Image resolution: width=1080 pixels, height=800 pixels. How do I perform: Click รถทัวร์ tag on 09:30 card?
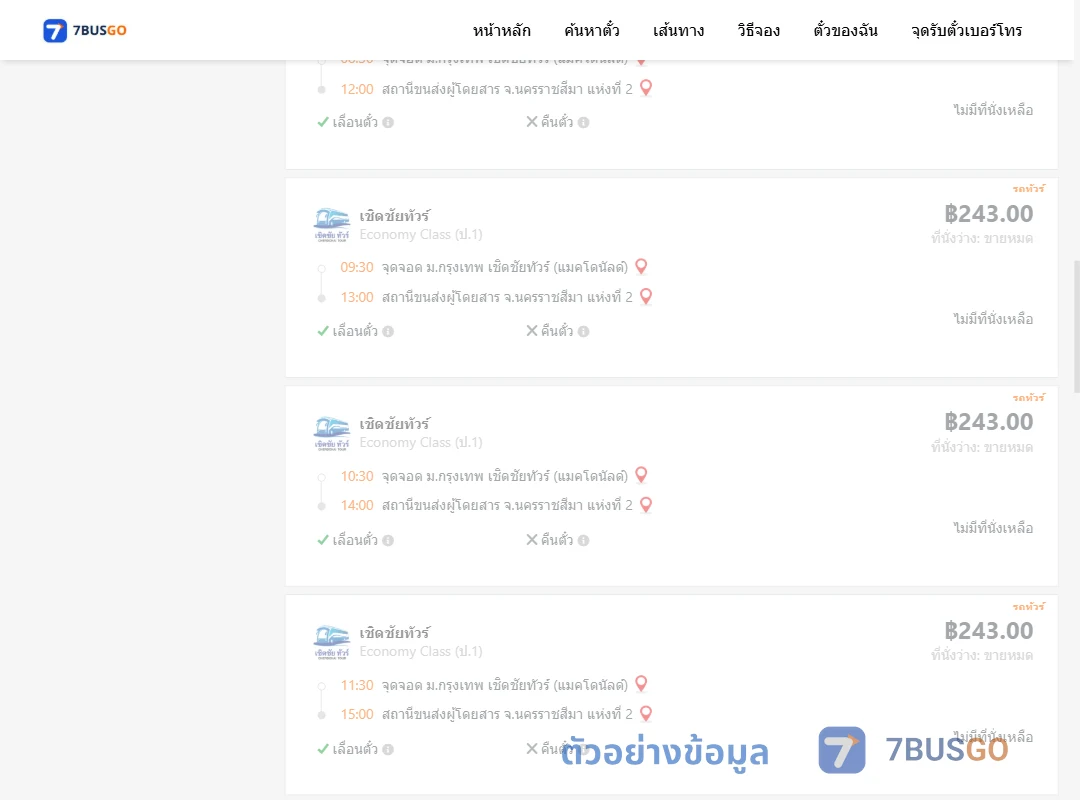pyautogui.click(x=1028, y=188)
